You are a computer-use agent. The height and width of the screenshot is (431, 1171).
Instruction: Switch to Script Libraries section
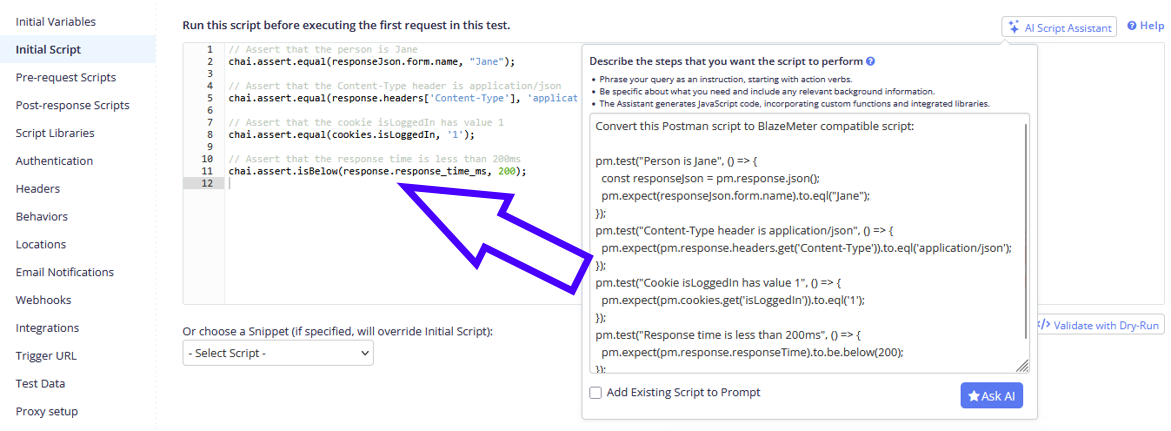(55, 133)
